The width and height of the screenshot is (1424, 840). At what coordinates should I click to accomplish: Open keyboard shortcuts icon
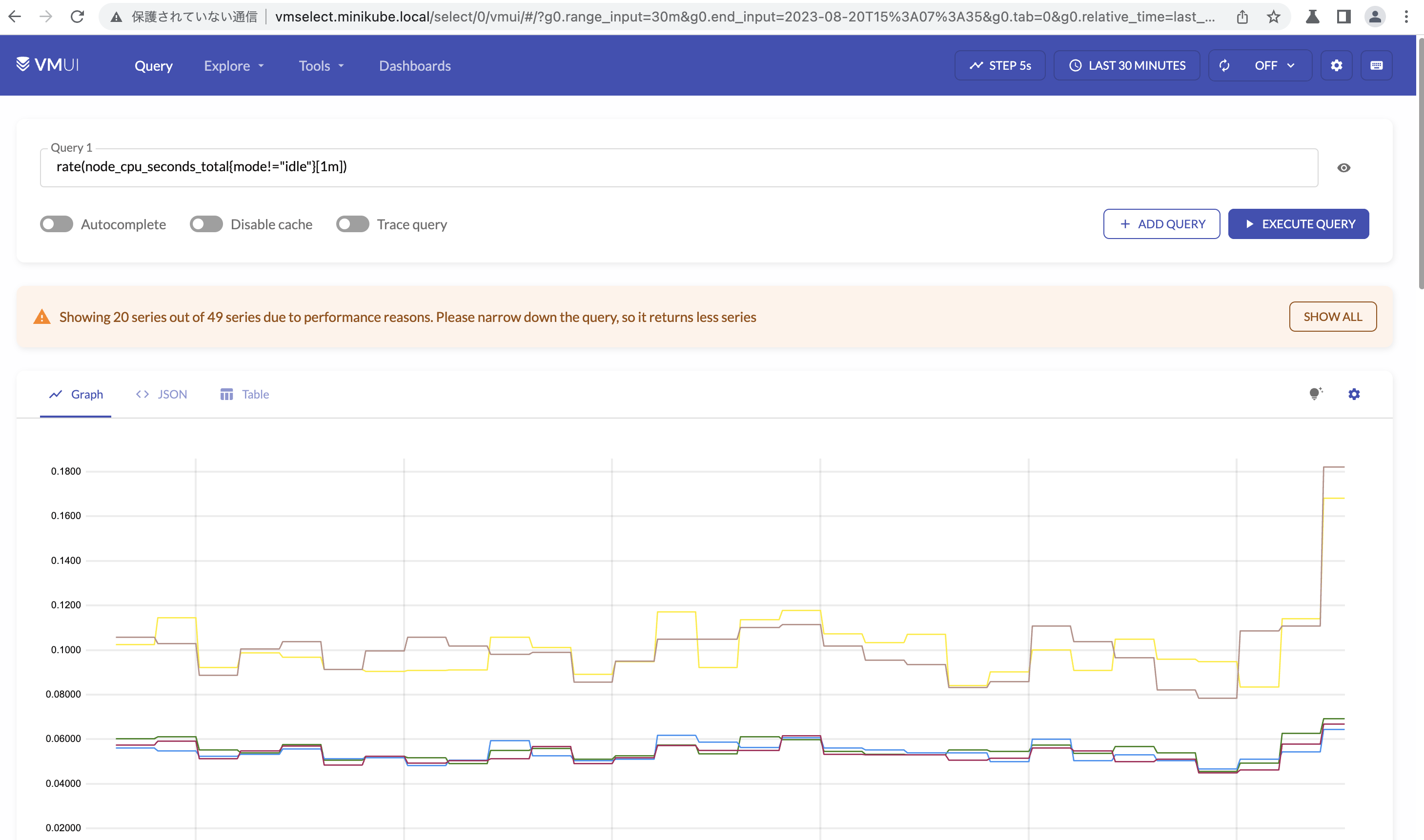pos(1377,66)
